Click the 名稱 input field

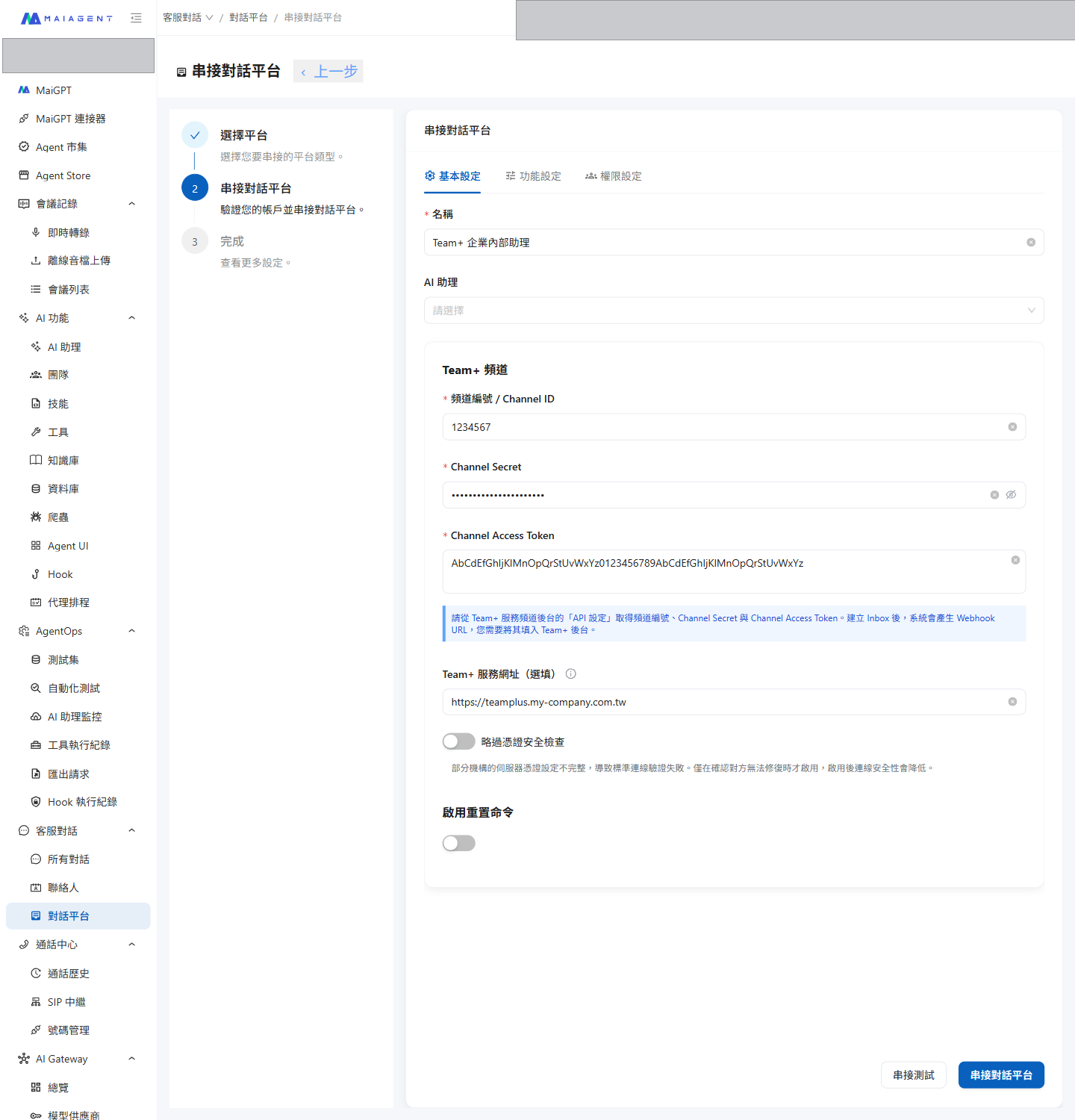point(734,243)
